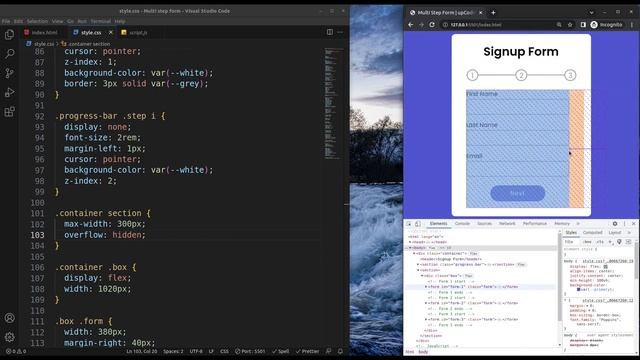Open the Edit menu in VS Code
Screen dimensions: 640x360
point(18,21)
